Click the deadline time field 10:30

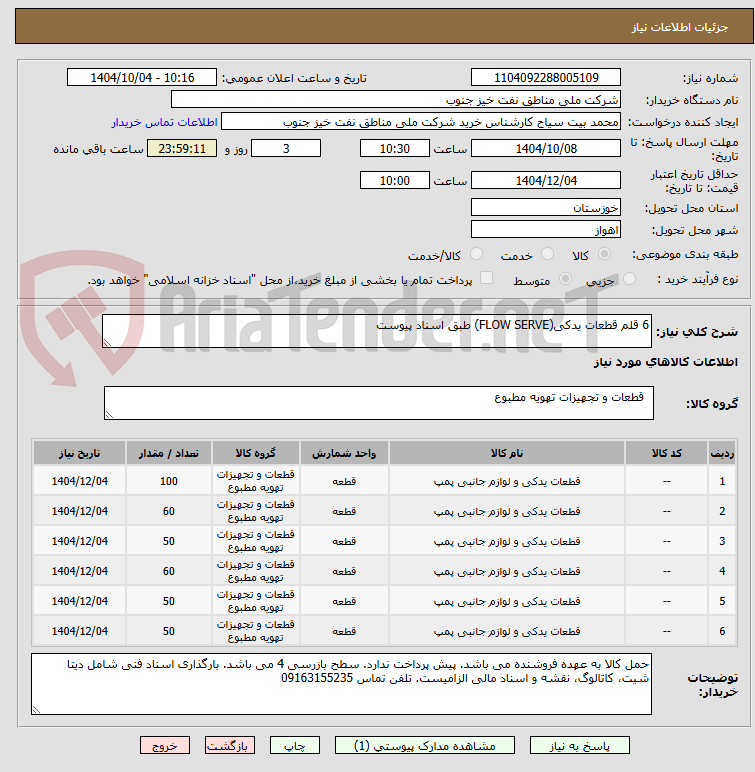394,148
